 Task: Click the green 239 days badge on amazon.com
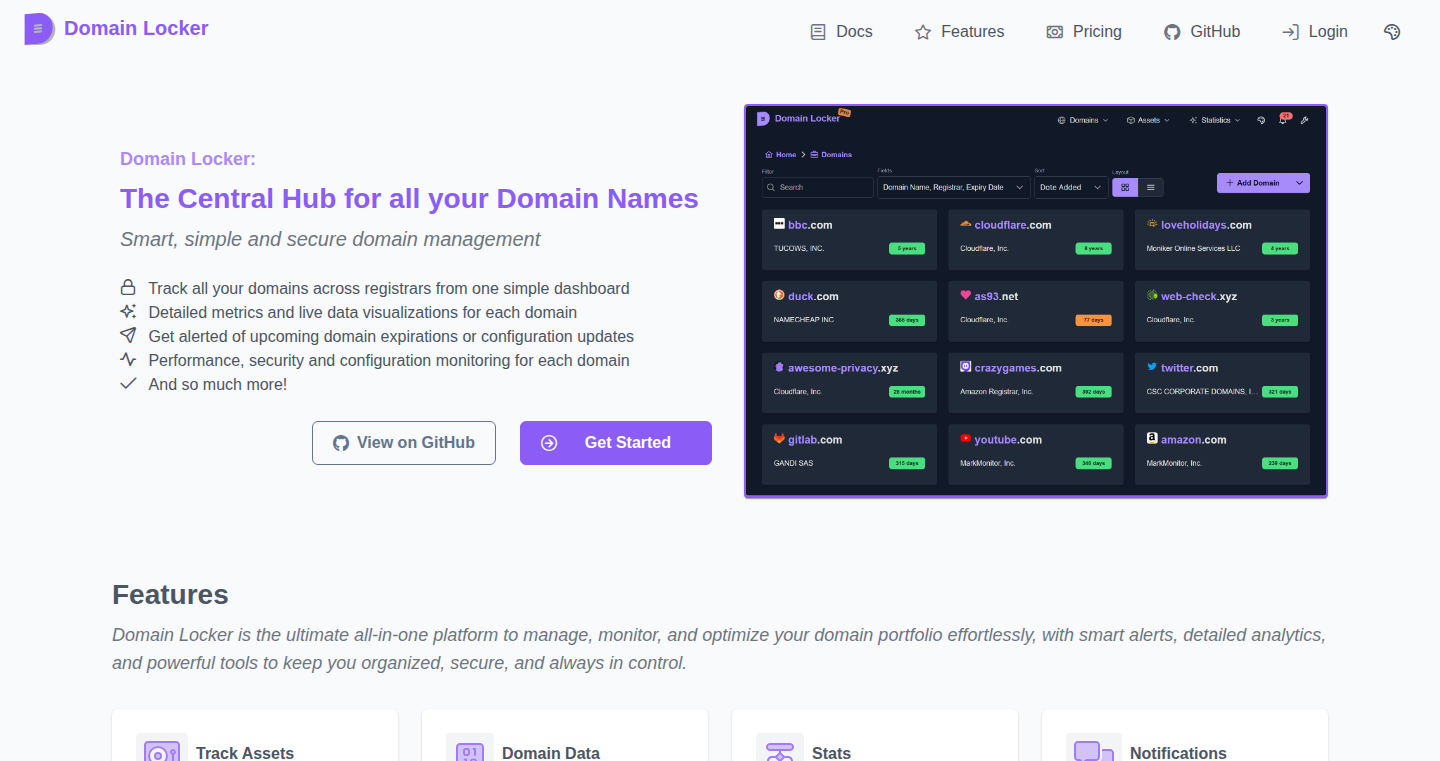1279,463
